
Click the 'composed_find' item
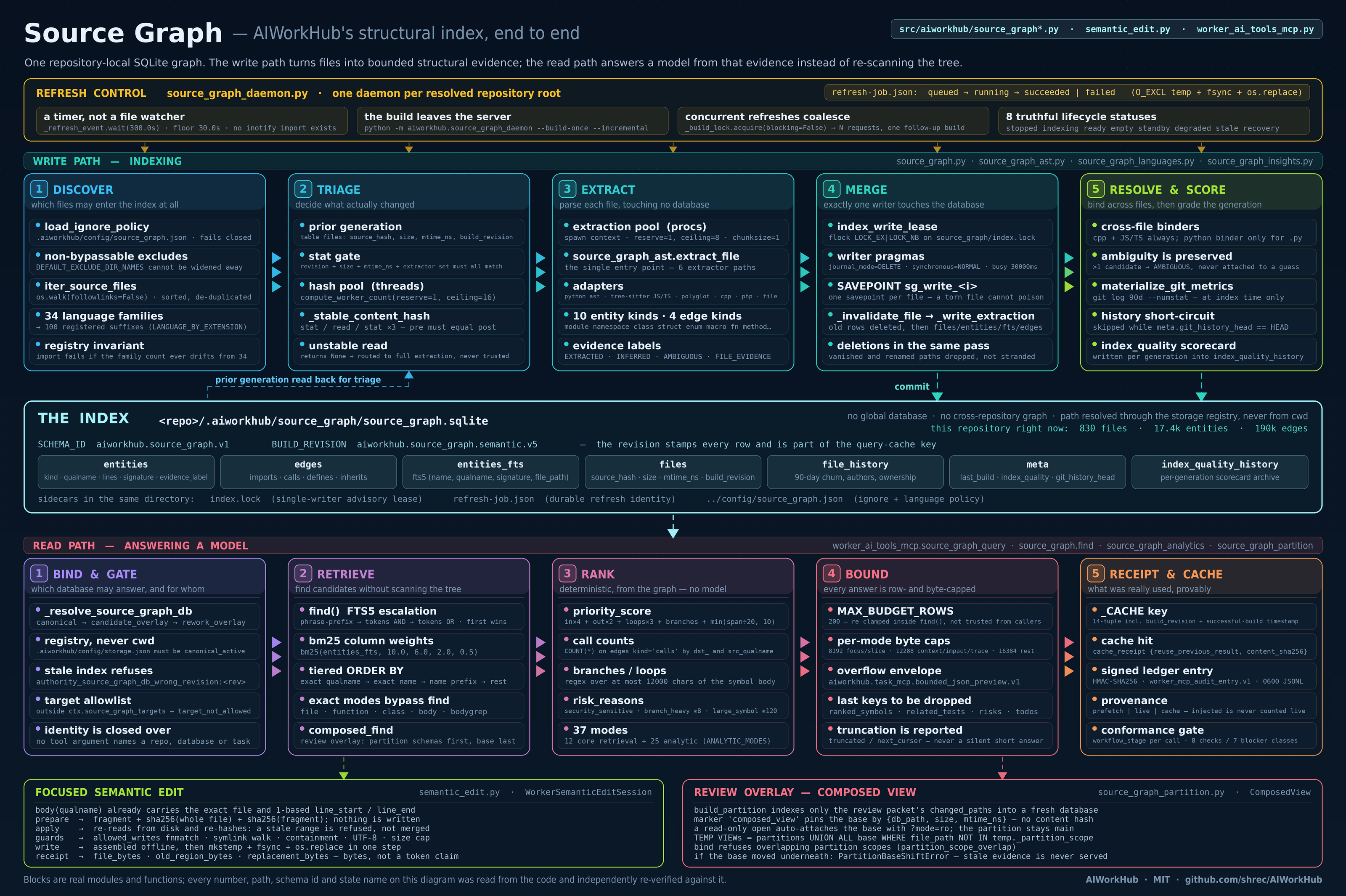[409, 735]
